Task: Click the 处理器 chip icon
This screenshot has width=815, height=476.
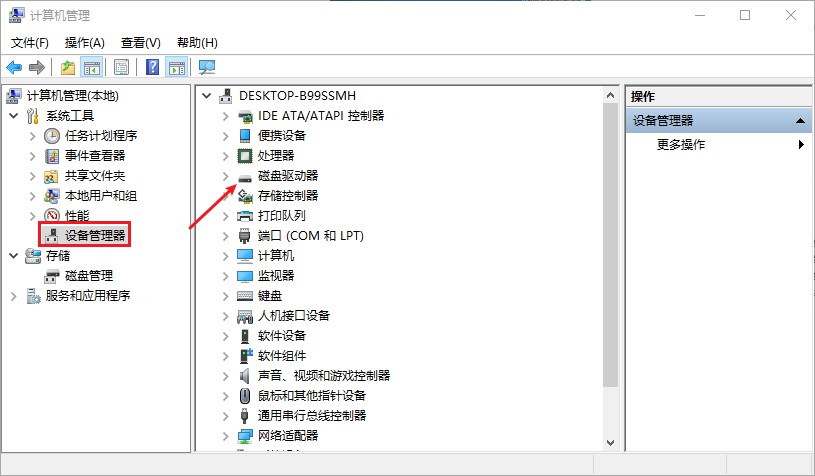Action: (245, 155)
